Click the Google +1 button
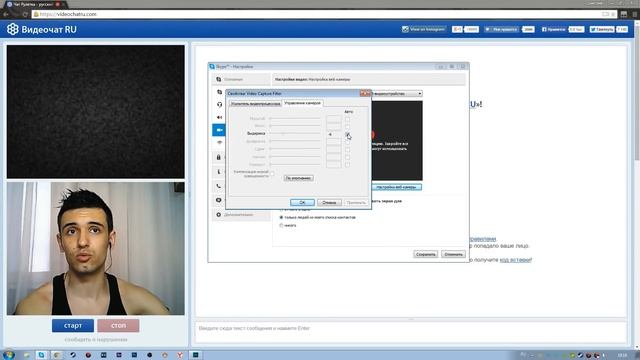 click(457, 29)
